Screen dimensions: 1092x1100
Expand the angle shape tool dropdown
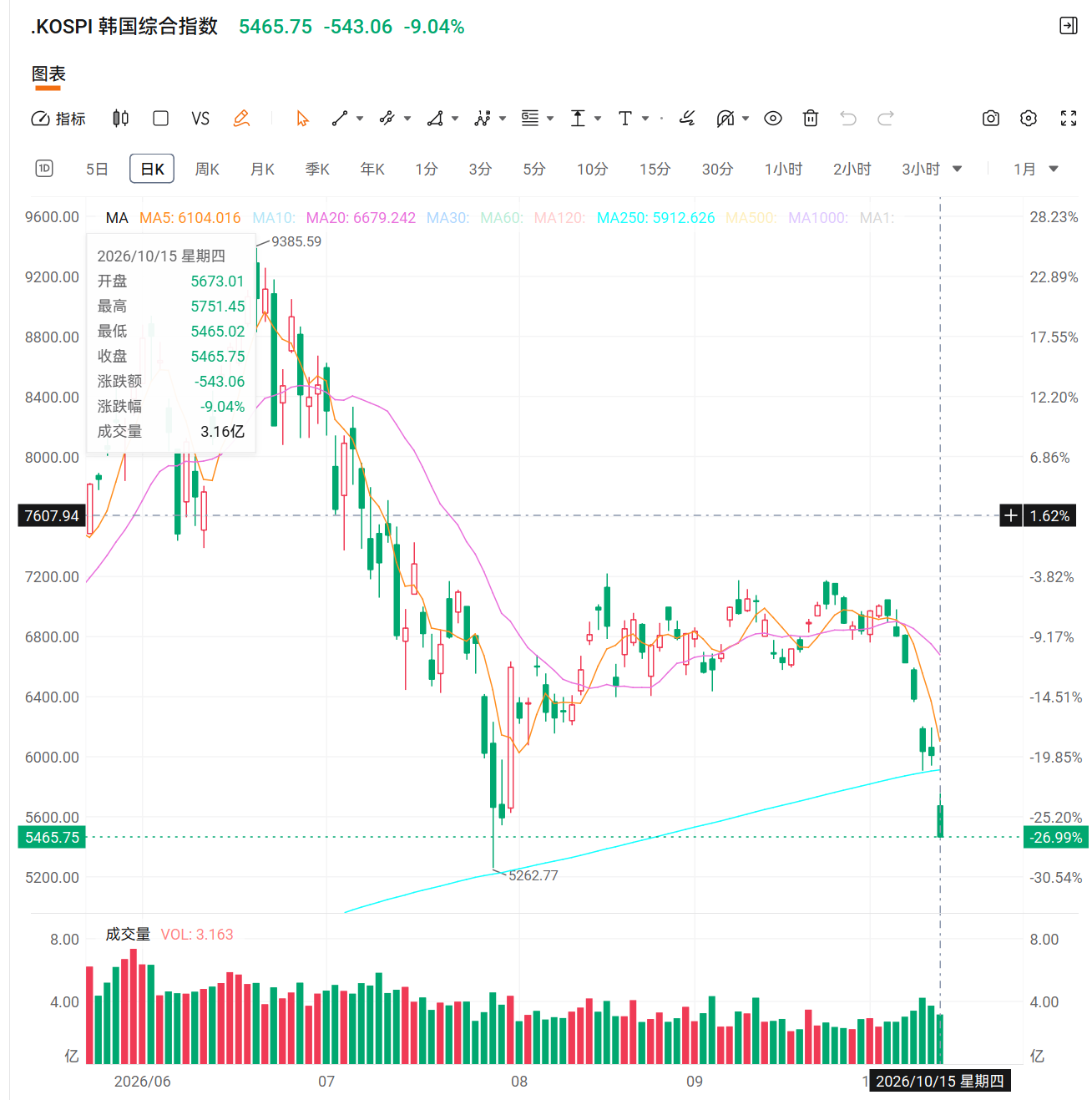click(455, 119)
